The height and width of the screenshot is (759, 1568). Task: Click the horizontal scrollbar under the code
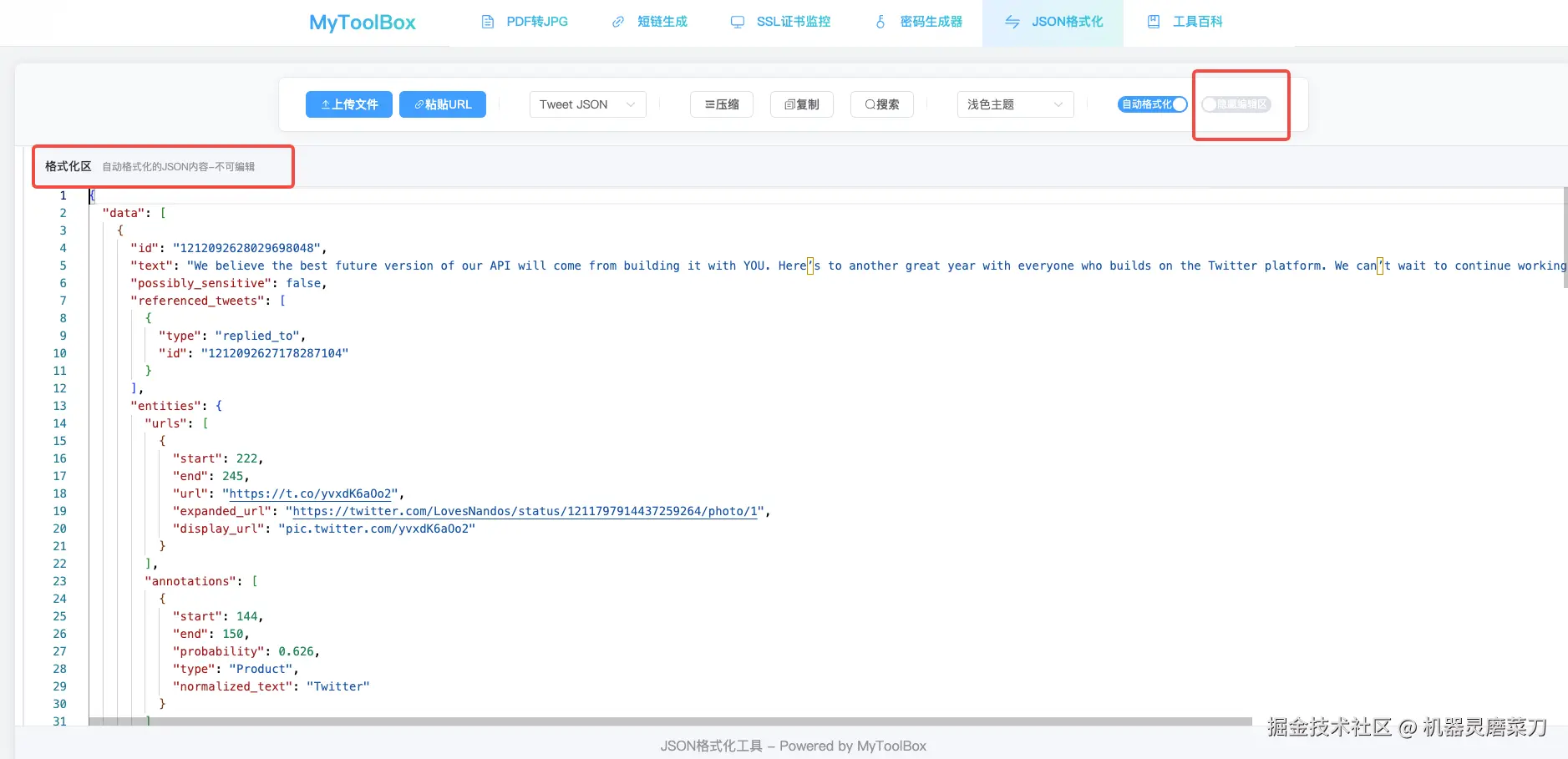(x=670, y=721)
